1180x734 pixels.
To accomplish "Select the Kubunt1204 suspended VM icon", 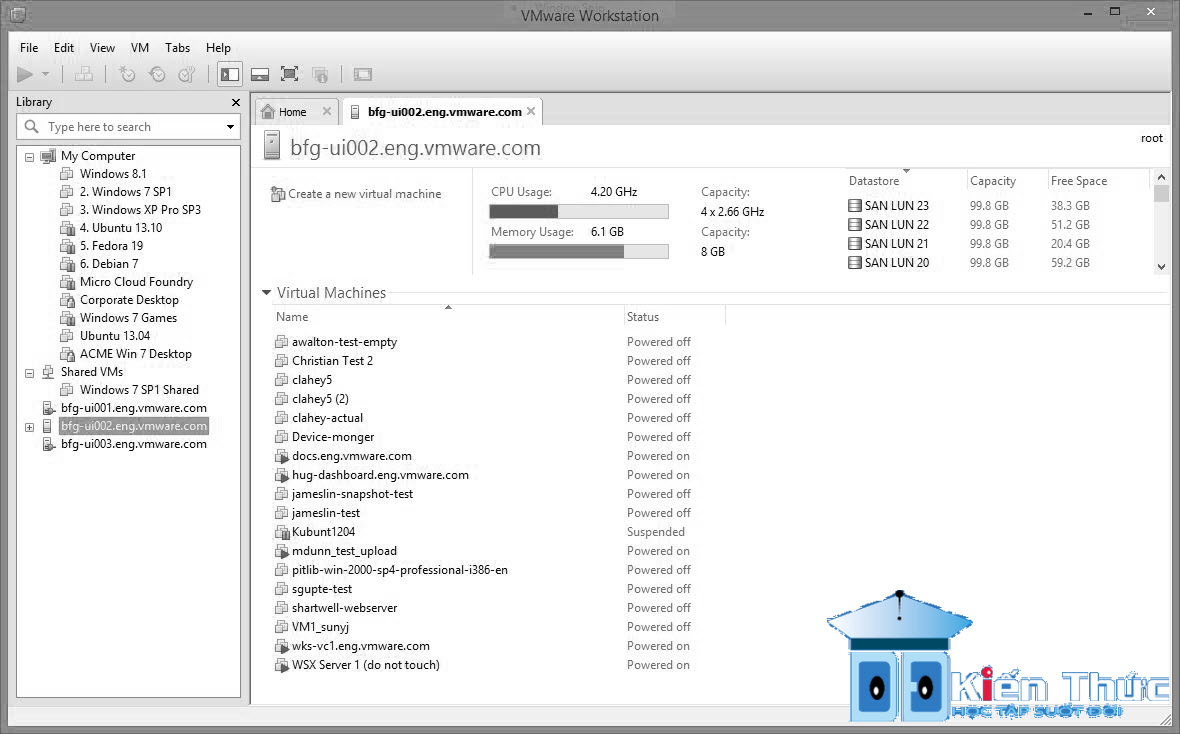I will [x=281, y=532].
